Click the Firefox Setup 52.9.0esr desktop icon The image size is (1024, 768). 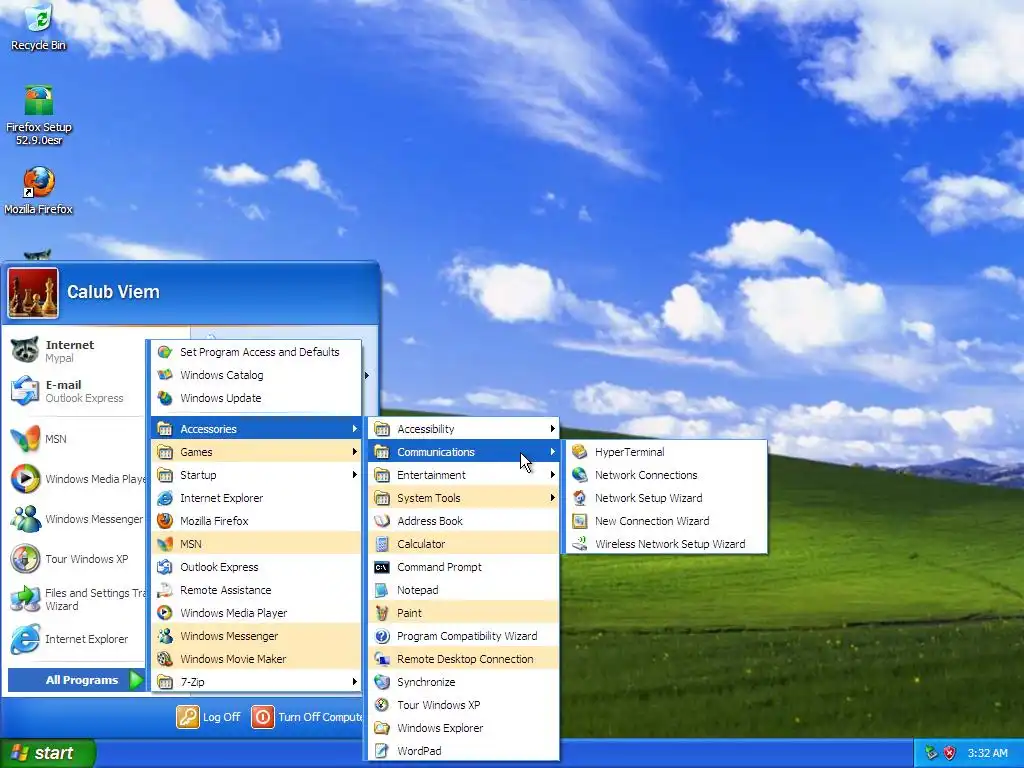point(39,114)
